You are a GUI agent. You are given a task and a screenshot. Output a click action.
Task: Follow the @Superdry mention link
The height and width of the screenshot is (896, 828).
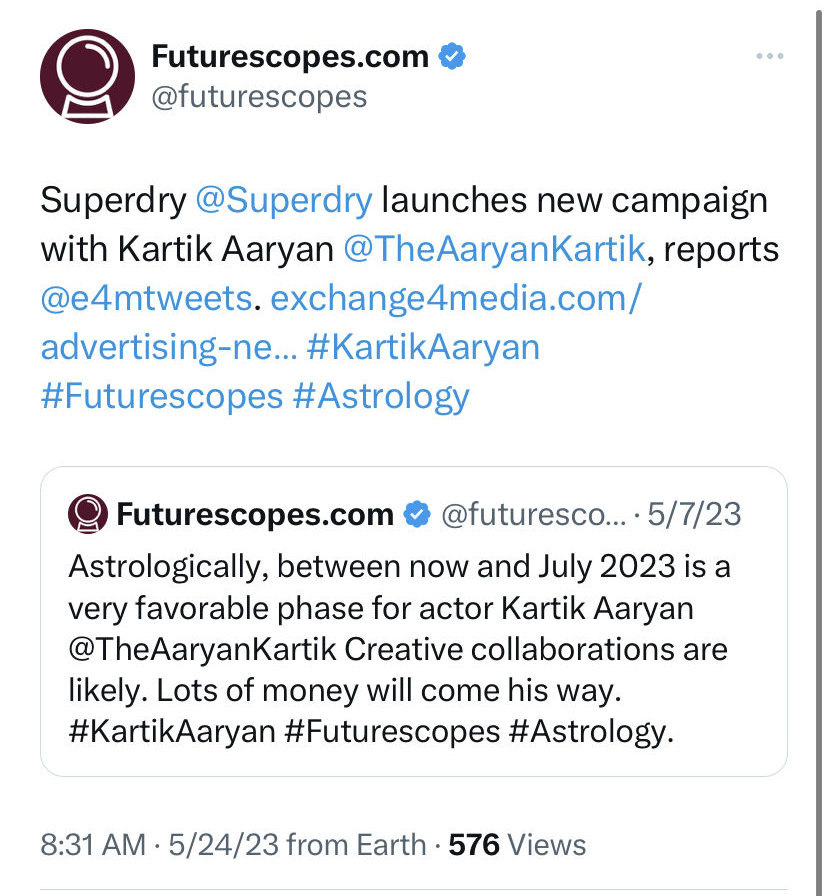point(284,201)
